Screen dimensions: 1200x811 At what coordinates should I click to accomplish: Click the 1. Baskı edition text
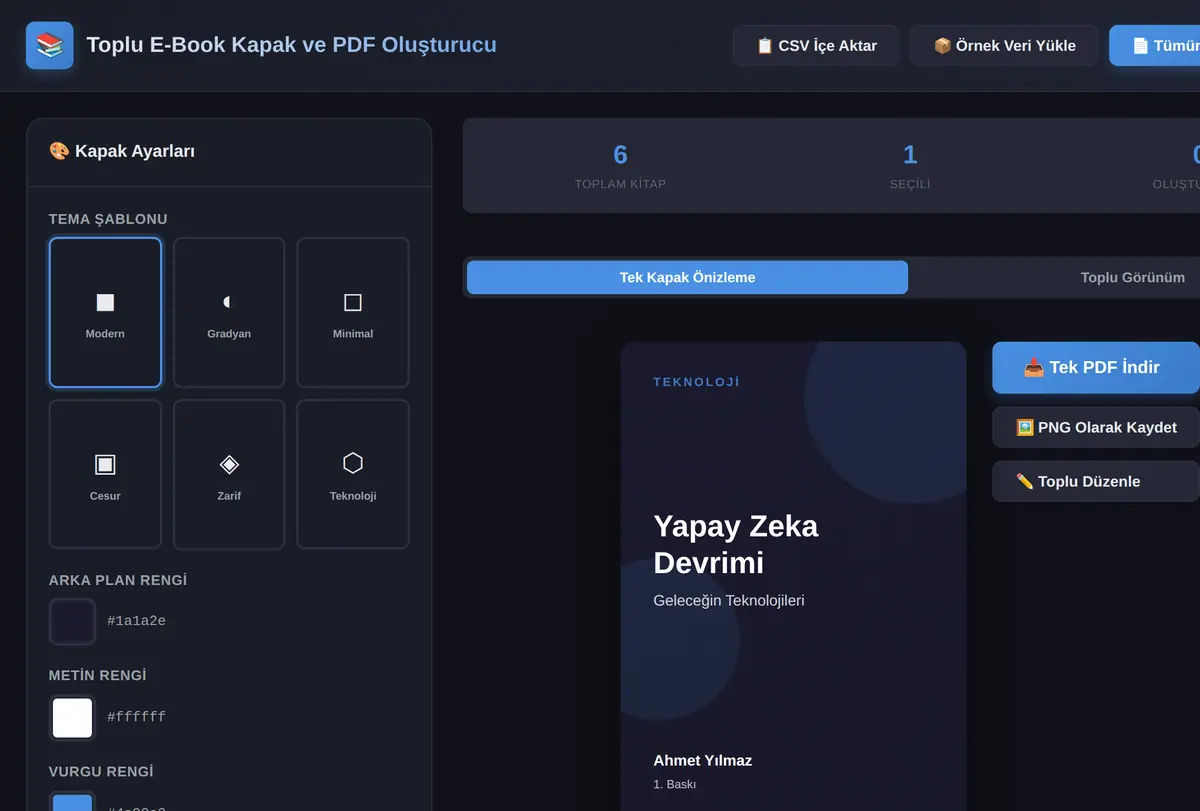point(674,784)
